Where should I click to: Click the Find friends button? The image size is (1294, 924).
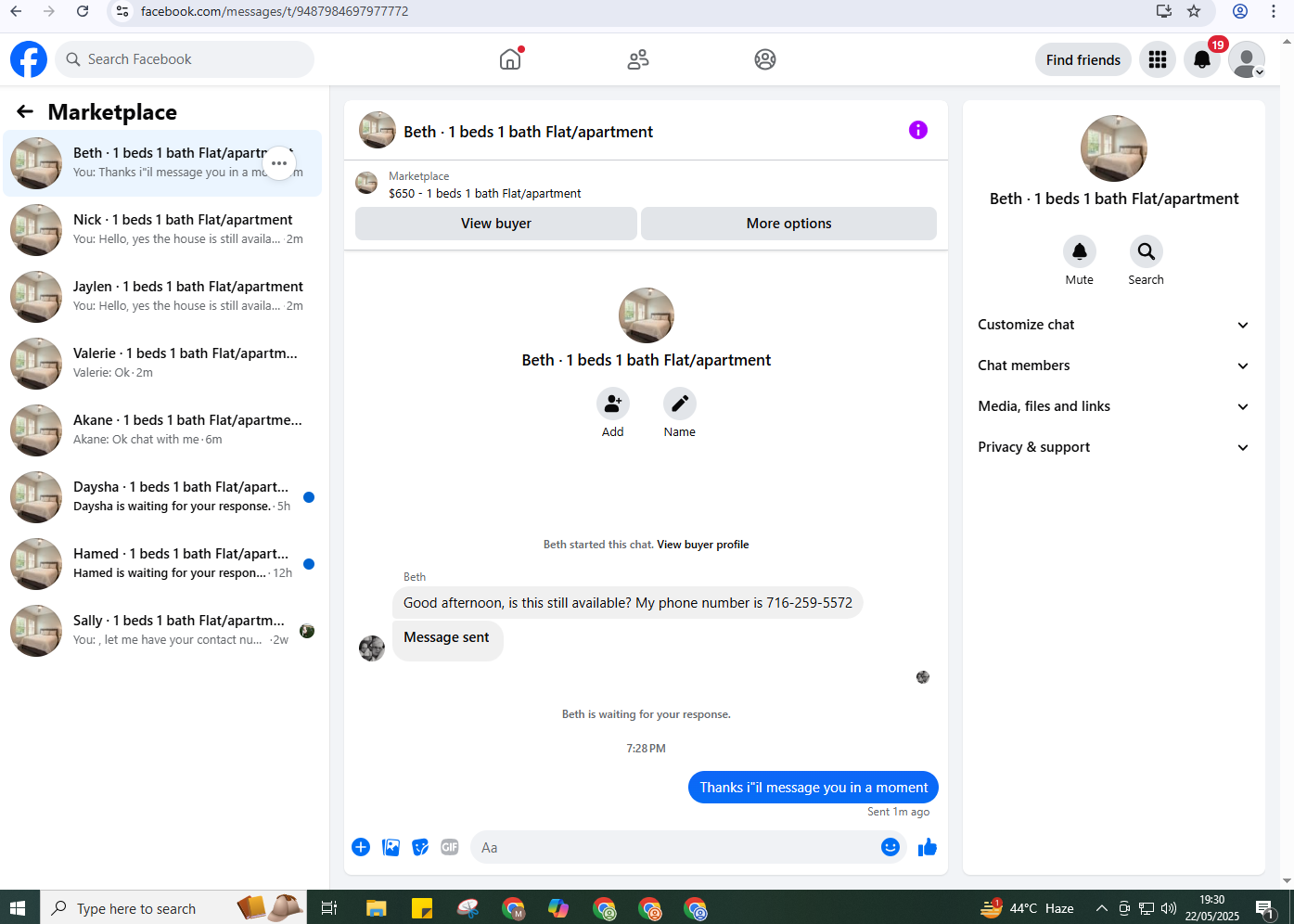tap(1083, 59)
